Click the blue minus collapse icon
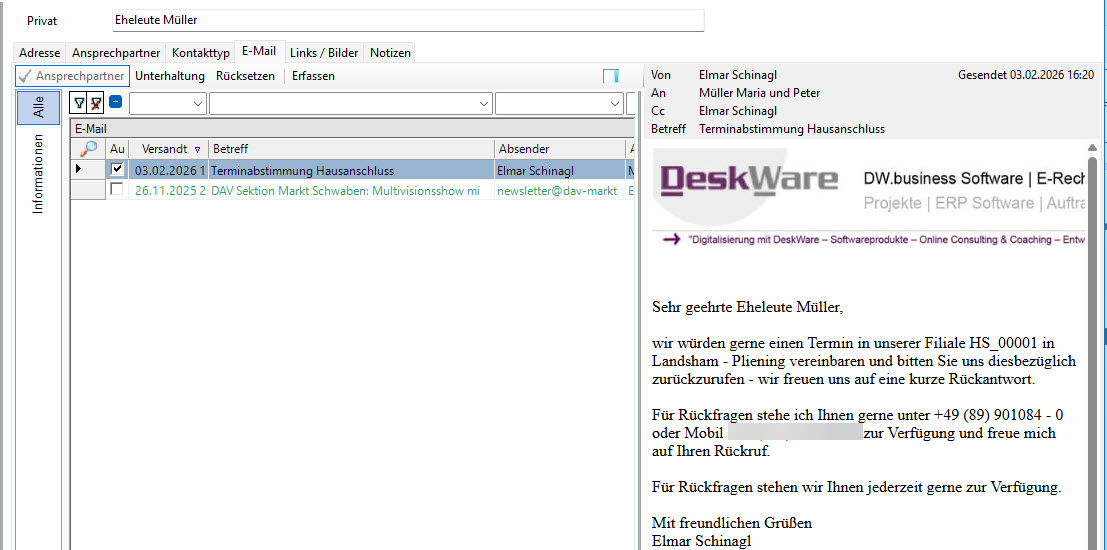Screen dimensions: 1107x550 [116, 102]
